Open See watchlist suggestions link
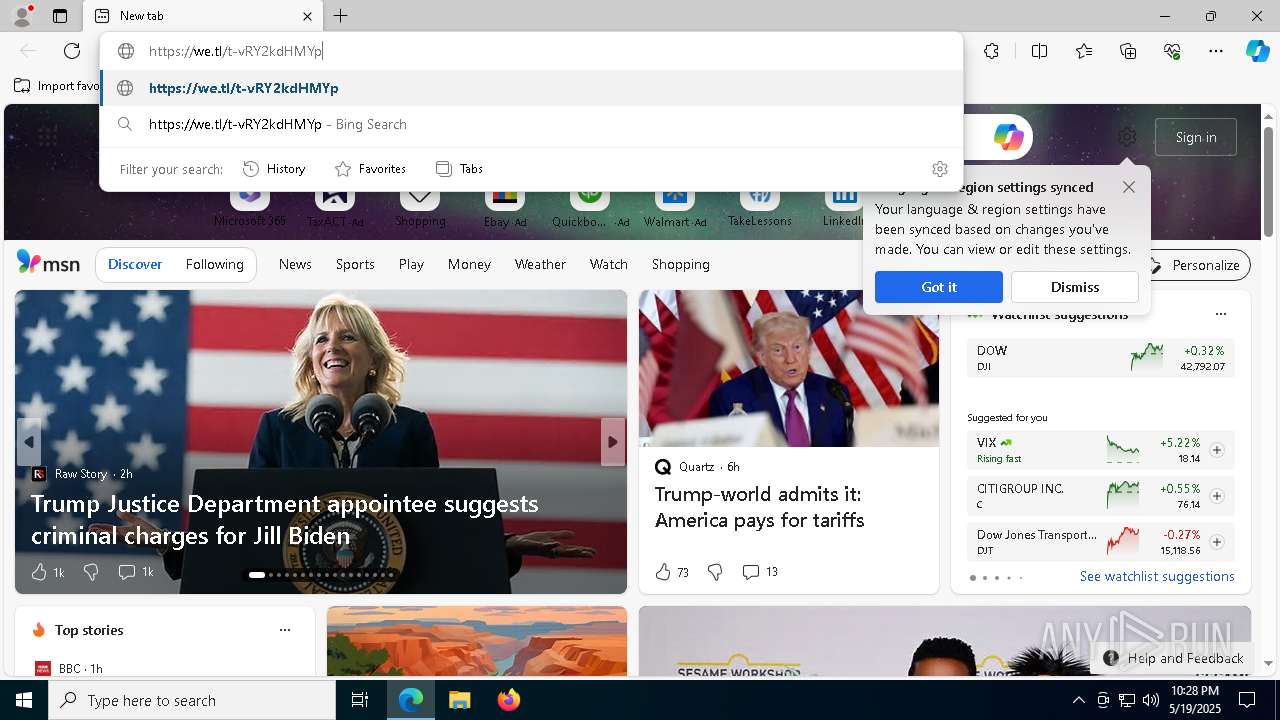Screen dimensions: 1280x720 (x=1157, y=576)
